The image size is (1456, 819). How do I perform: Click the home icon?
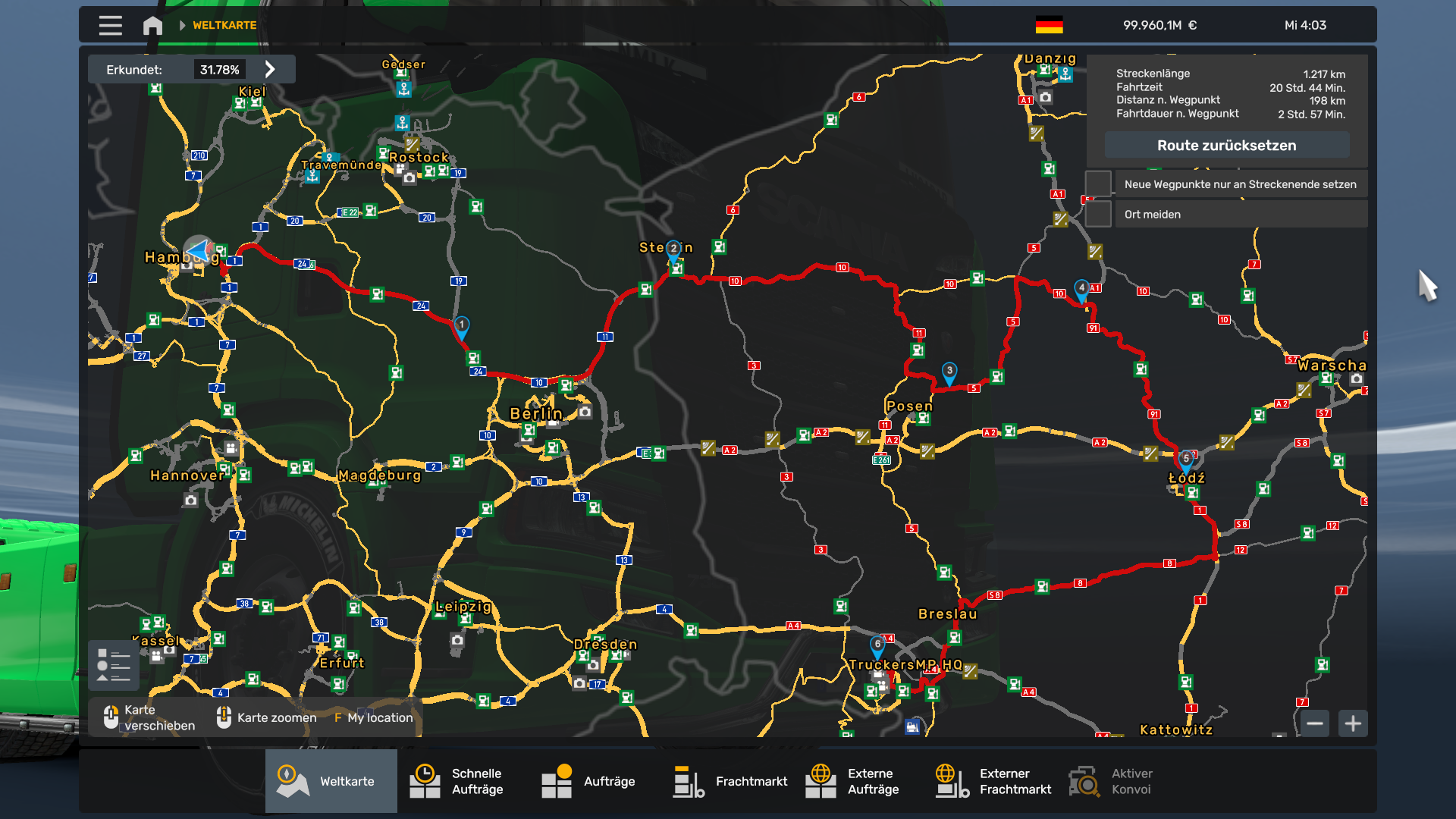point(152,26)
